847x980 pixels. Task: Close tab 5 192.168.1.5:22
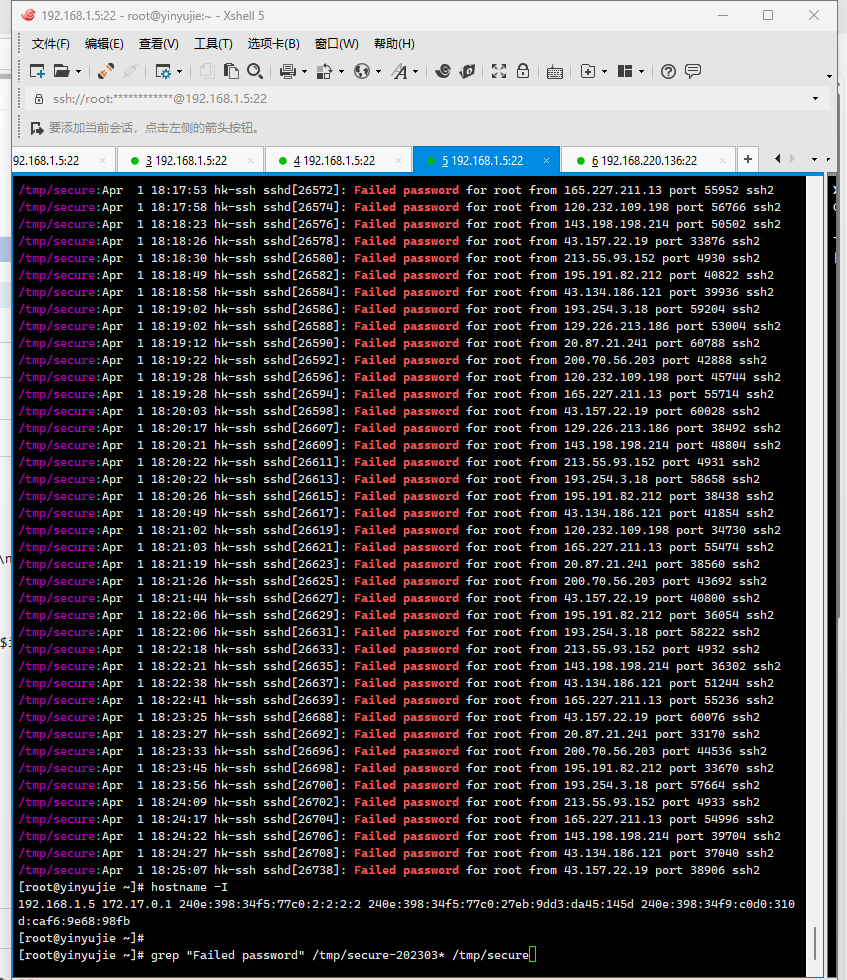546,161
